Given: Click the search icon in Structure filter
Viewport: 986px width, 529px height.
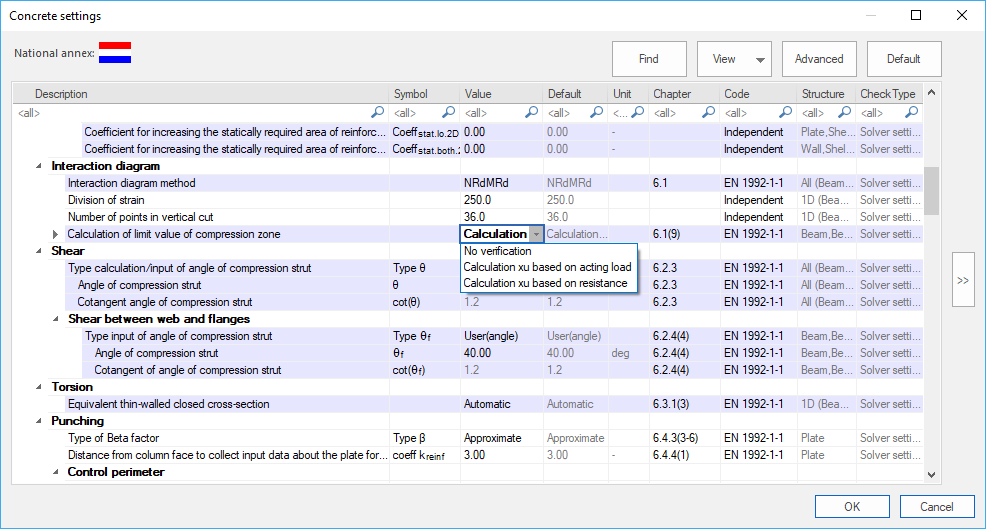Looking at the screenshot, I should [846, 113].
